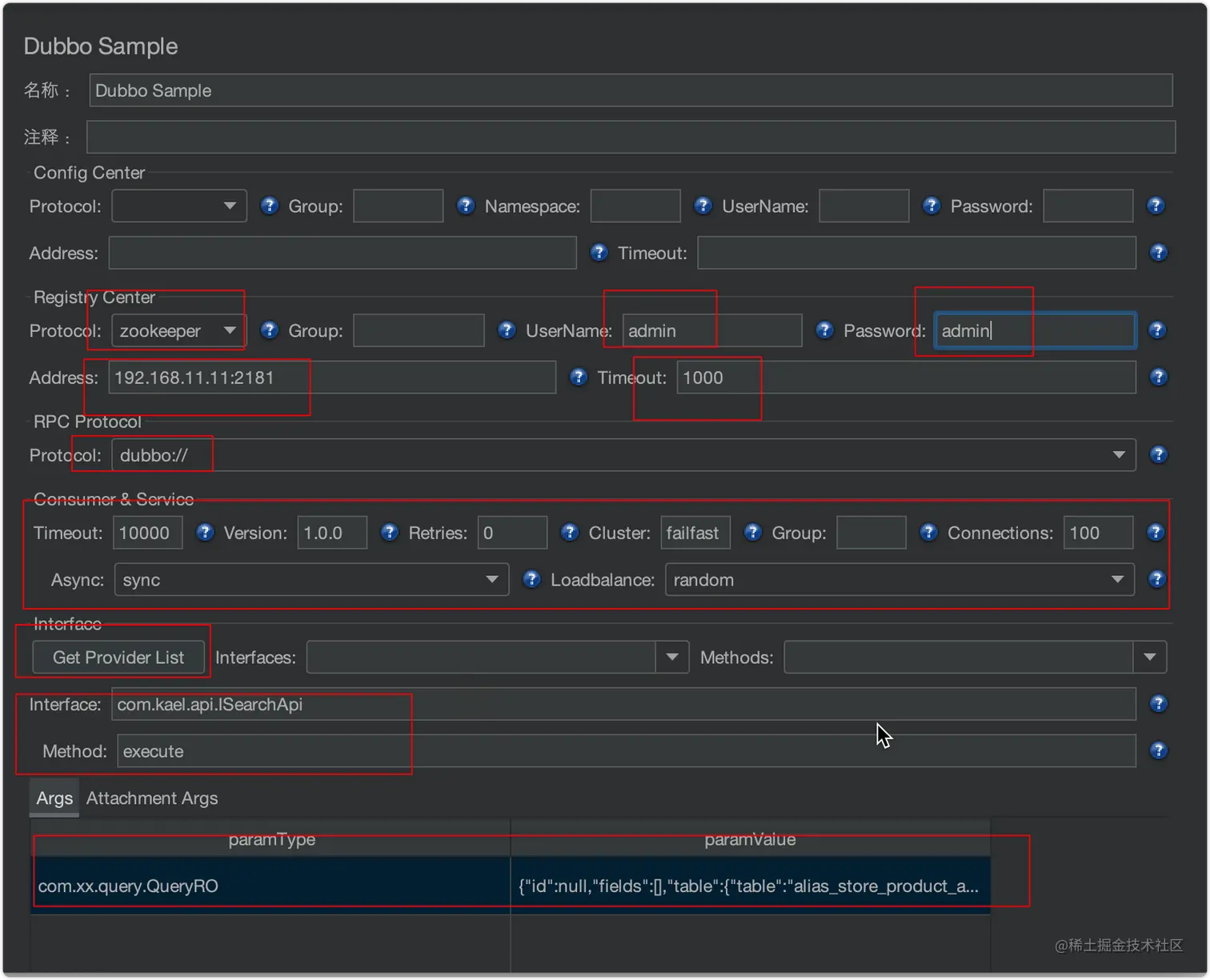Expand the Interfaces combo box

click(672, 657)
